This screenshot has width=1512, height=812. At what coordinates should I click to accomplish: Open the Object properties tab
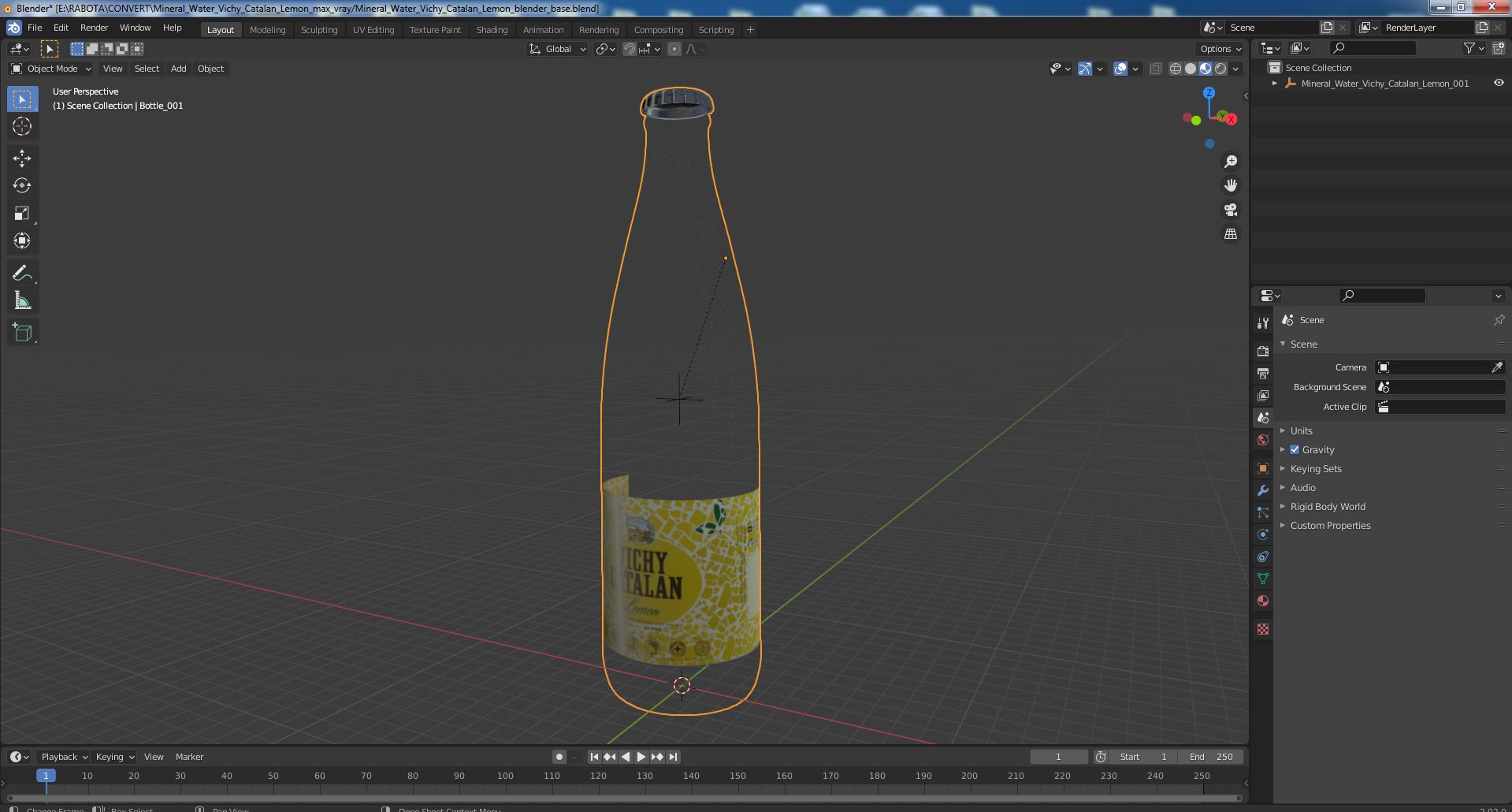[x=1263, y=468]
